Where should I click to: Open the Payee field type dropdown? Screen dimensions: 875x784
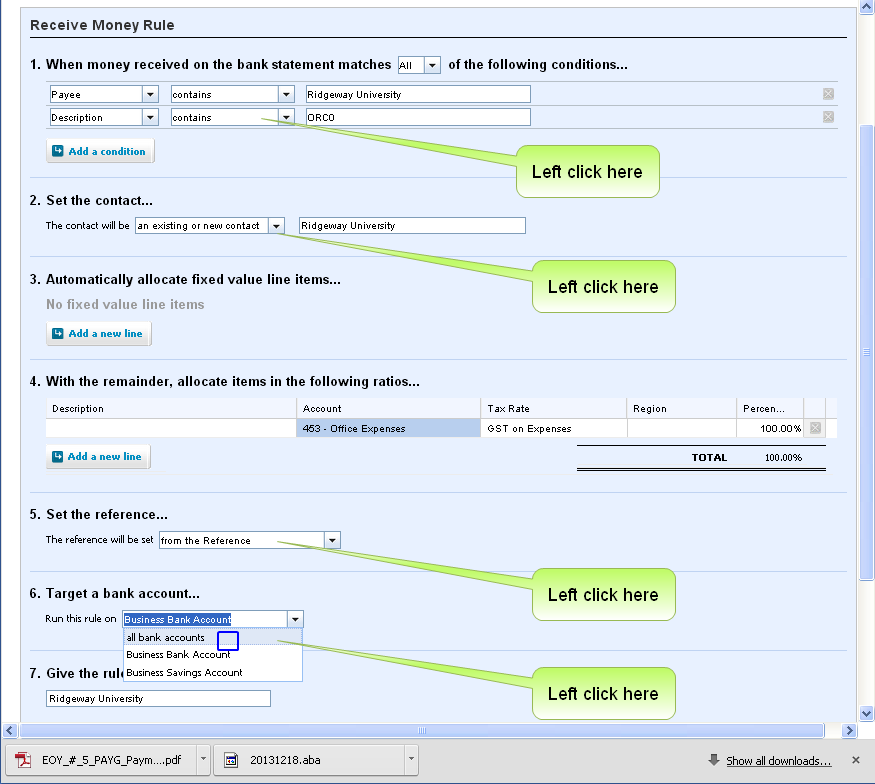[150, 94]
